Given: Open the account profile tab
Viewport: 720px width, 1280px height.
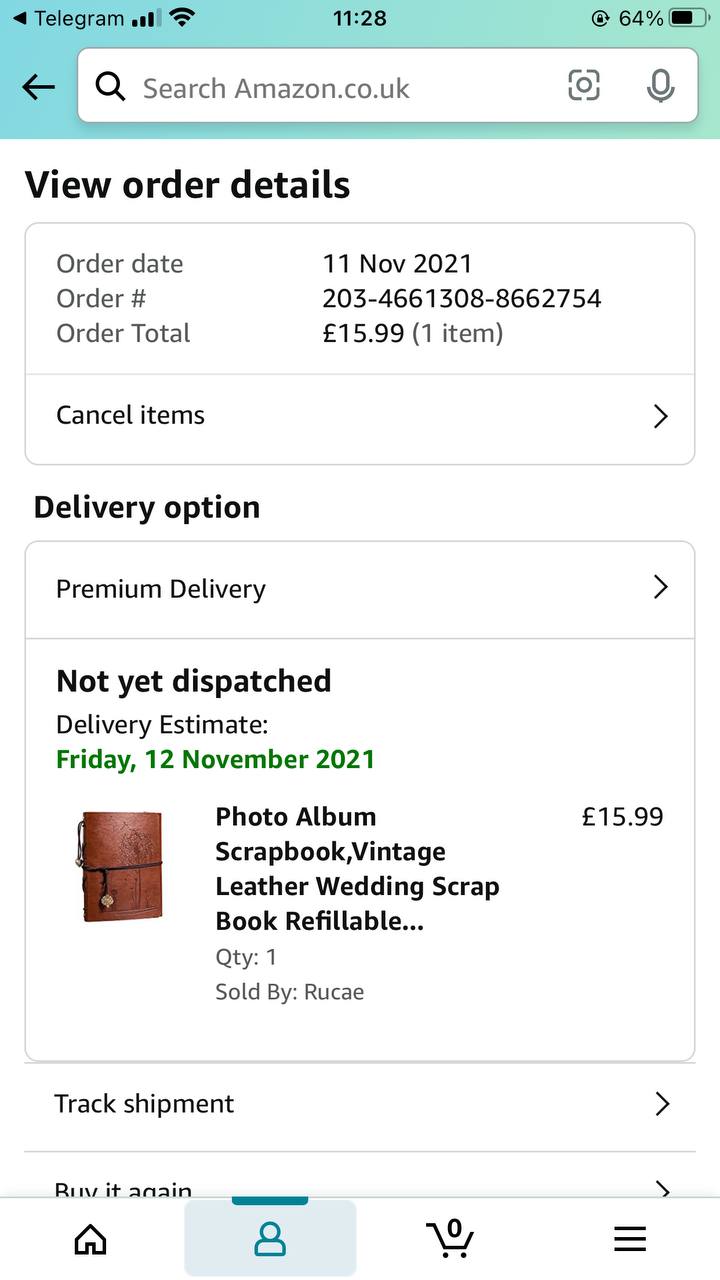Looking at the screenshot, I should 270,1239.
